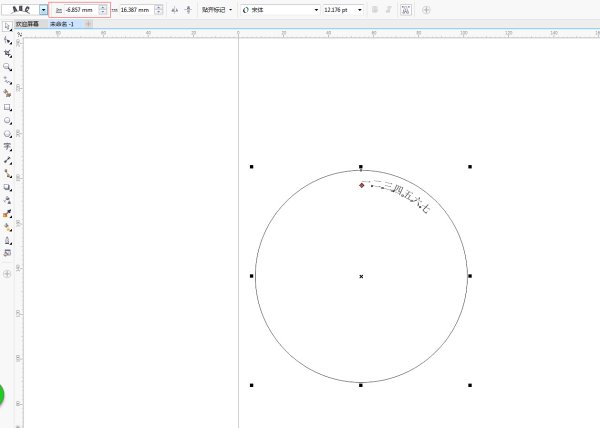Select the Color Eyedropper tool
Image resolution: width=600 pixels, height=428 pixels.
point(7,214)
